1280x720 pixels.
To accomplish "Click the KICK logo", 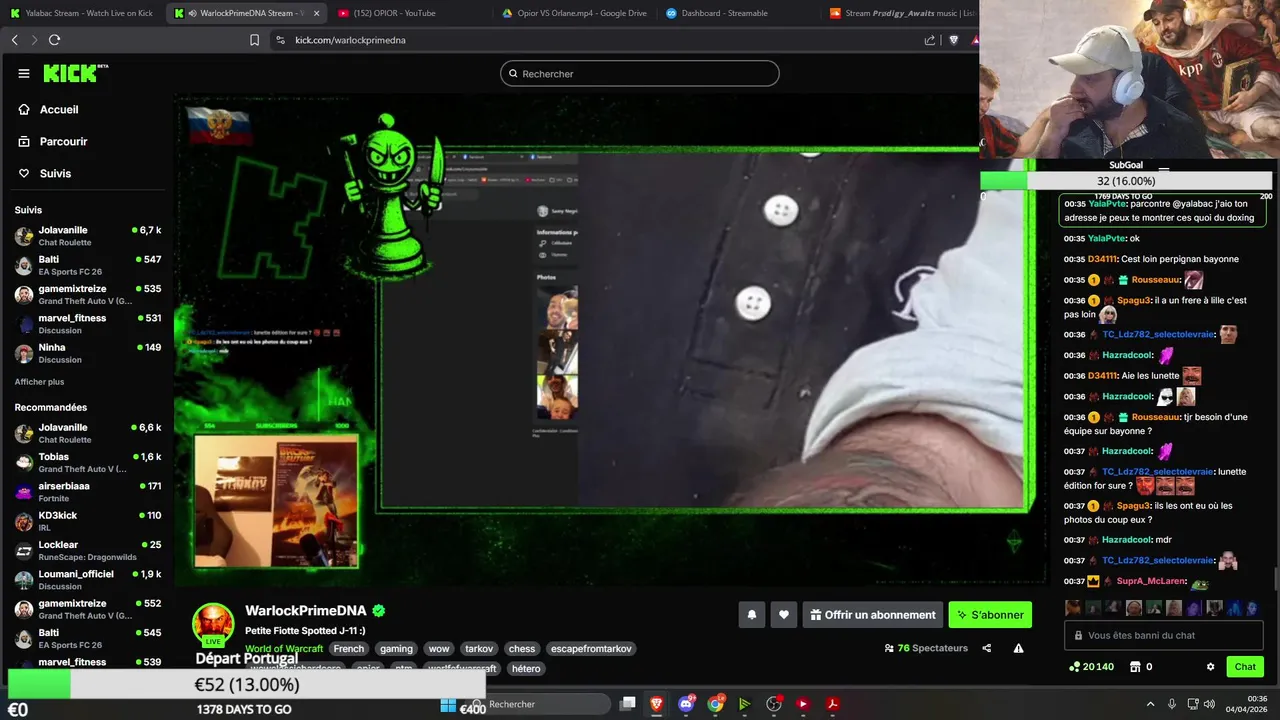I will pos(75,73).
